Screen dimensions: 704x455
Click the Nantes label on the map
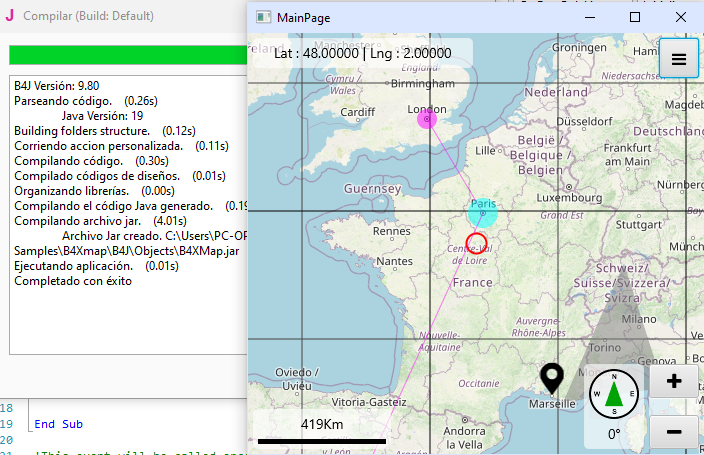(394, 261)
